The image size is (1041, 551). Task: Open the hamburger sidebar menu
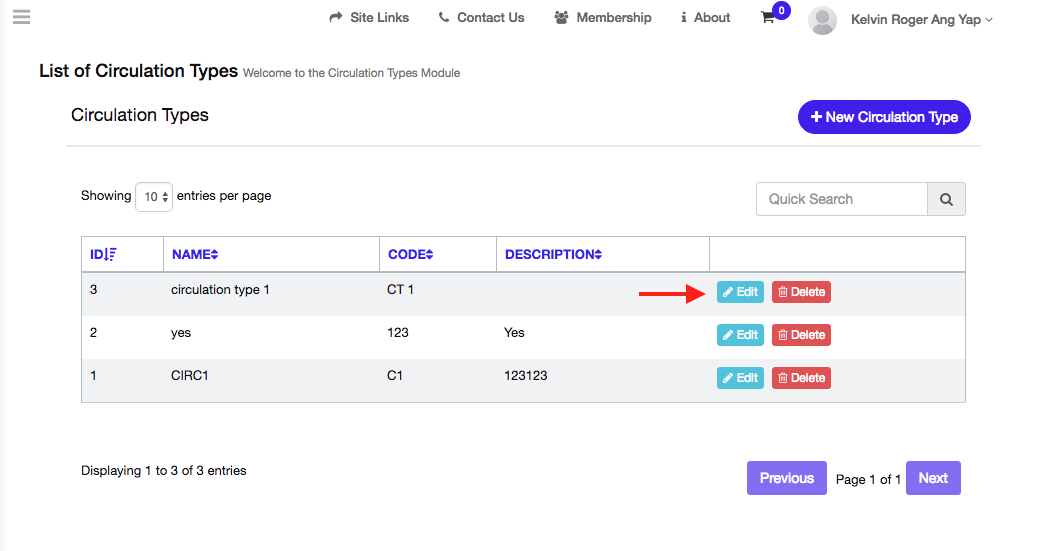point(21,17)
